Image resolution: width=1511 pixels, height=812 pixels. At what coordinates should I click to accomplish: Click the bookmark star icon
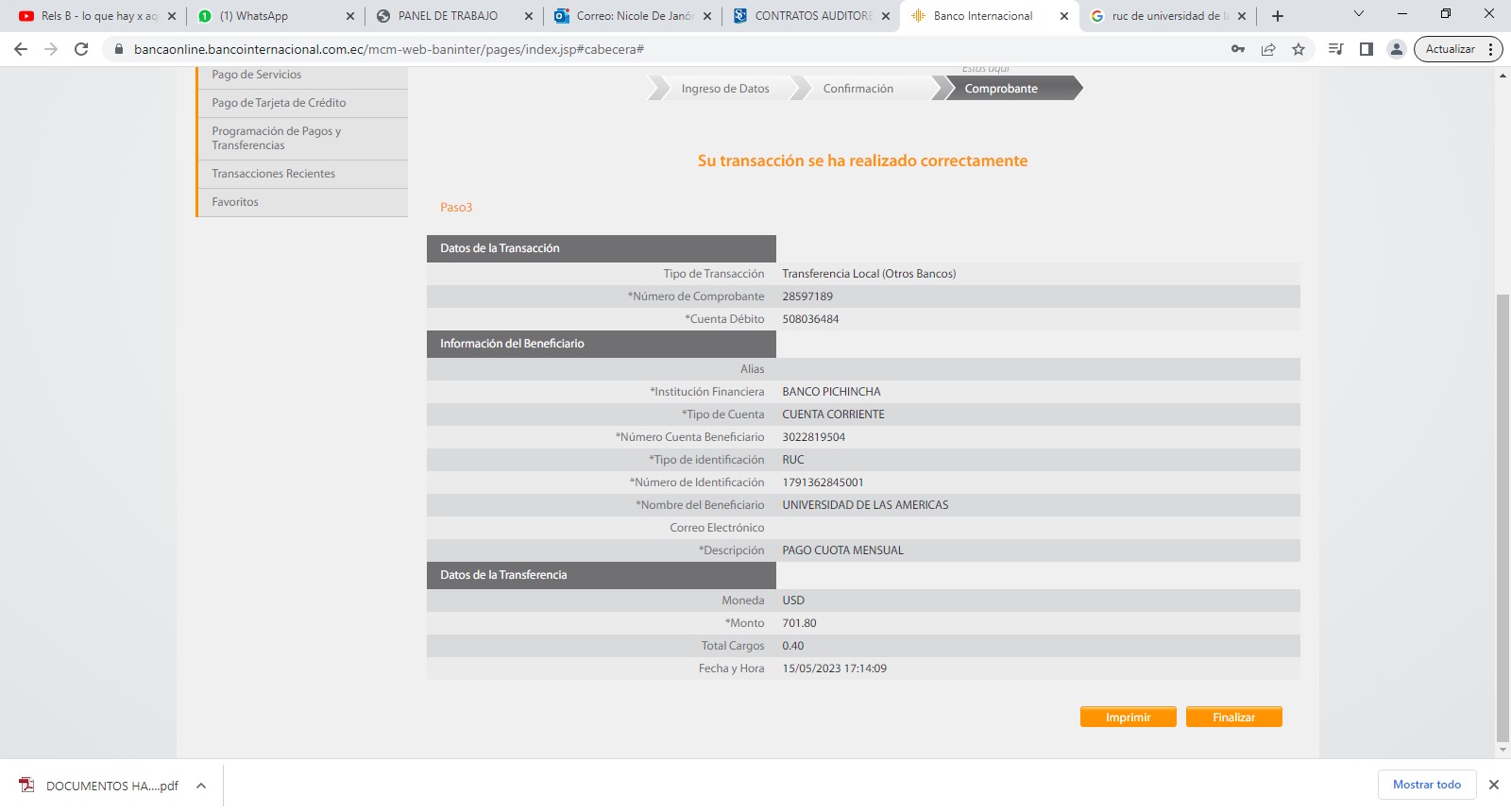tap(1299, 49)
